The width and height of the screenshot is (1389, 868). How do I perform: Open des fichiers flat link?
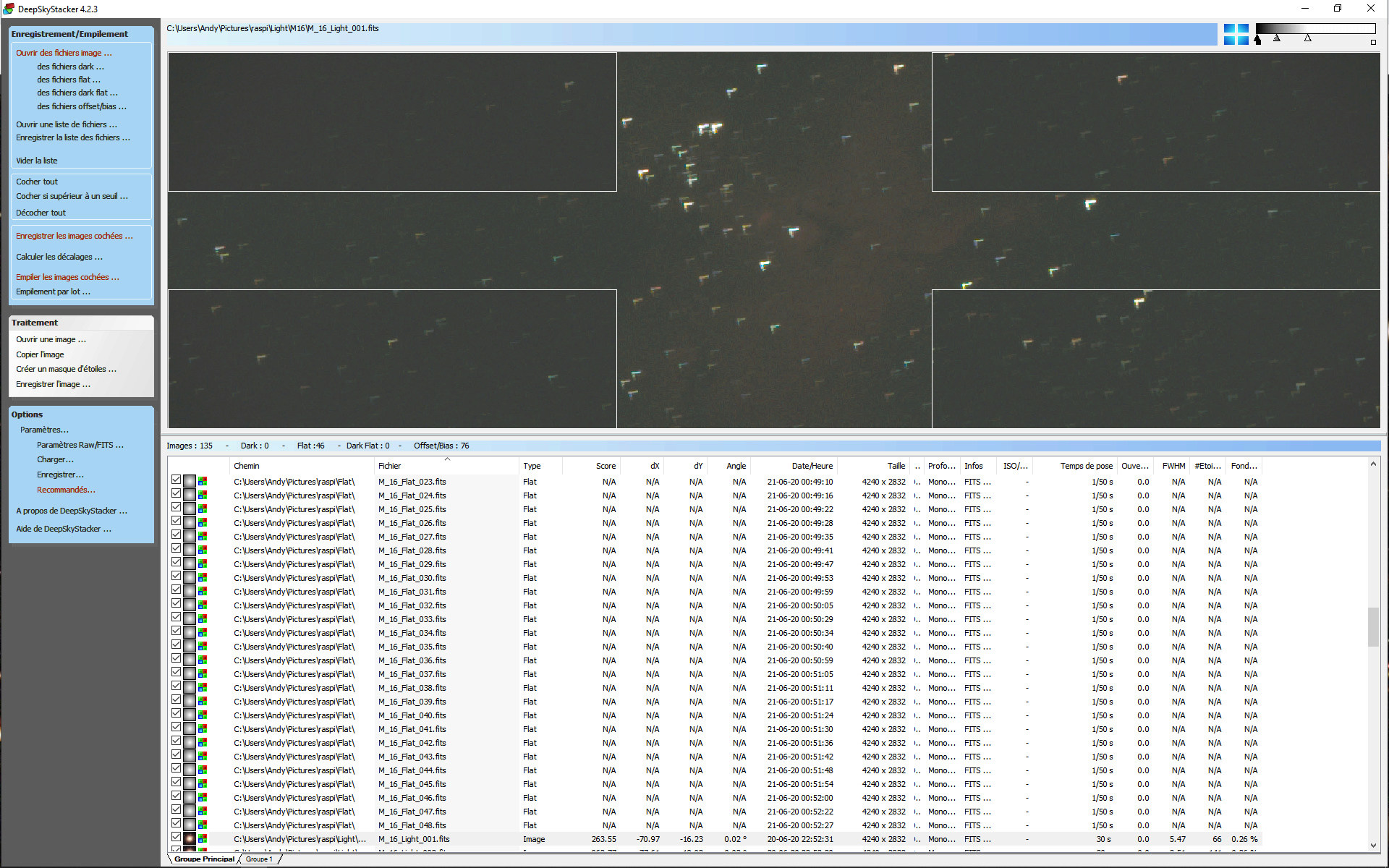pyautogui.click(x=69, y=80)
